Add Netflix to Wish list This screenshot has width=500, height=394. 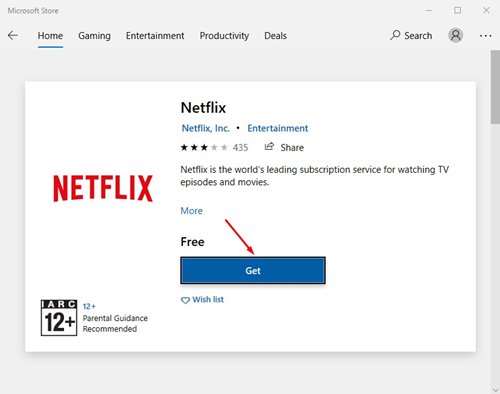click(x=202, y=300)
